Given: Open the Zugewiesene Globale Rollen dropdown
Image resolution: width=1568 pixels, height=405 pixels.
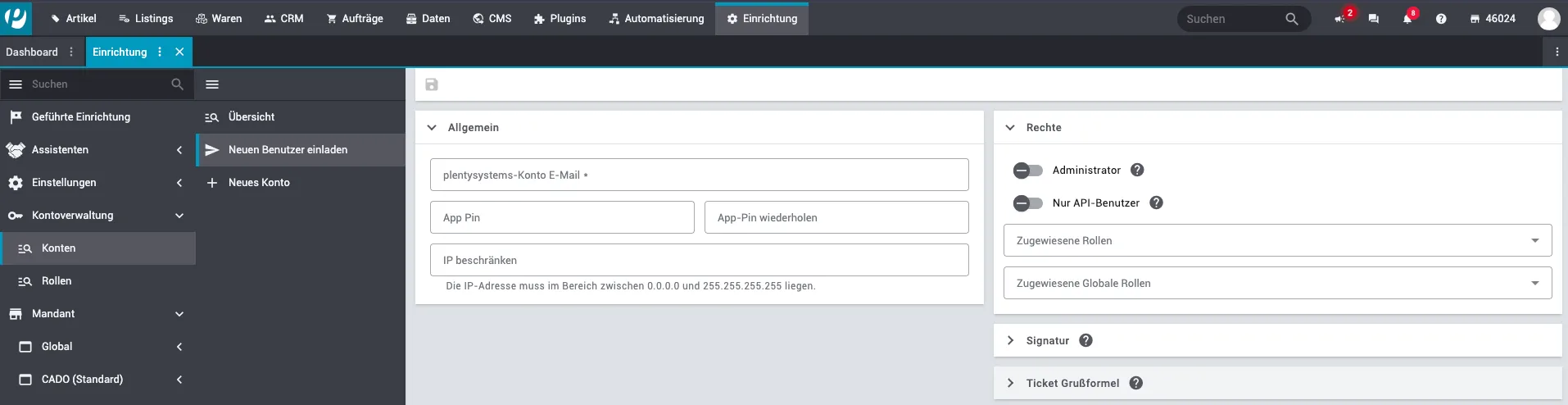Looking at the screenshot, I should [1277, 283].
